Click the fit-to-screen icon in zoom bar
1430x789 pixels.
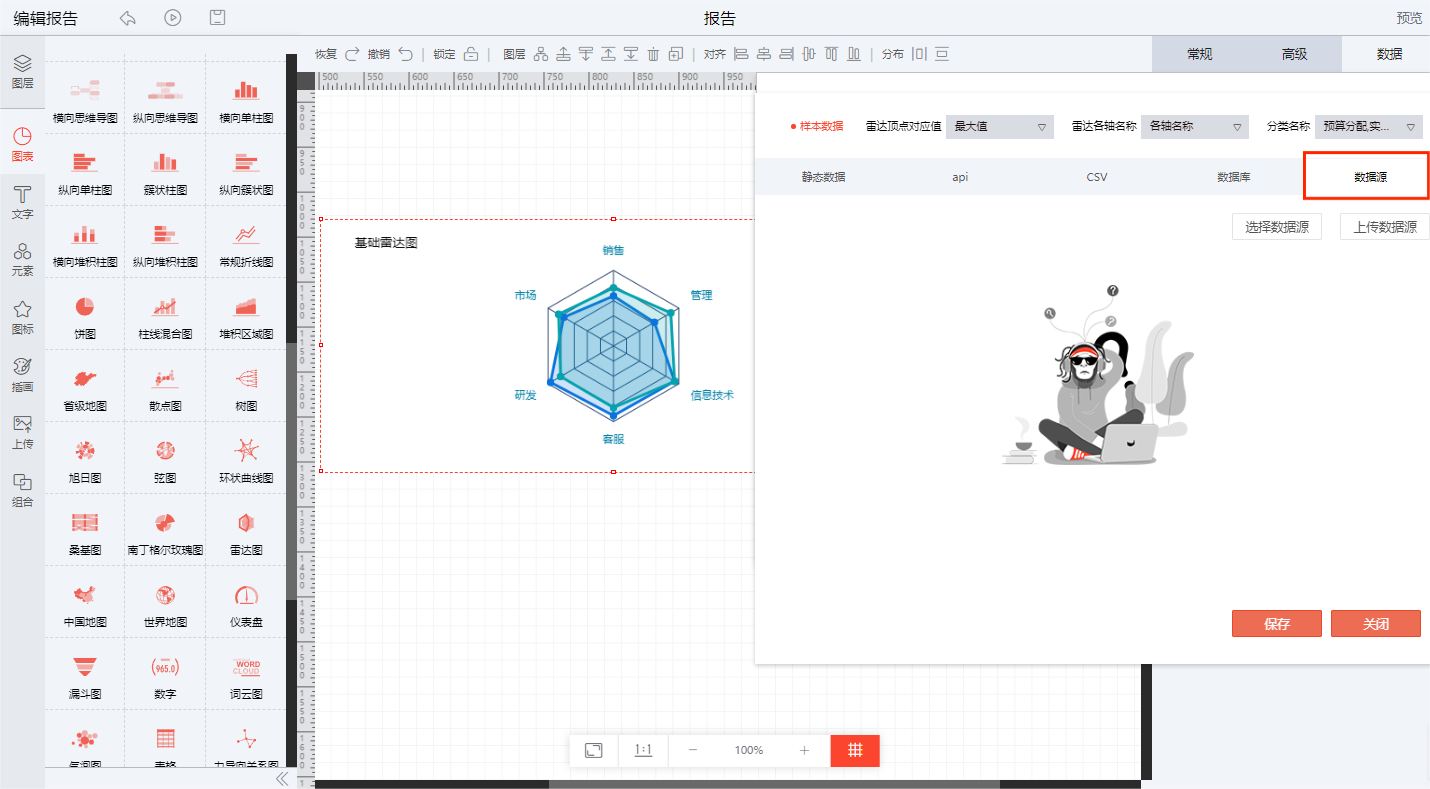point(593,750)
